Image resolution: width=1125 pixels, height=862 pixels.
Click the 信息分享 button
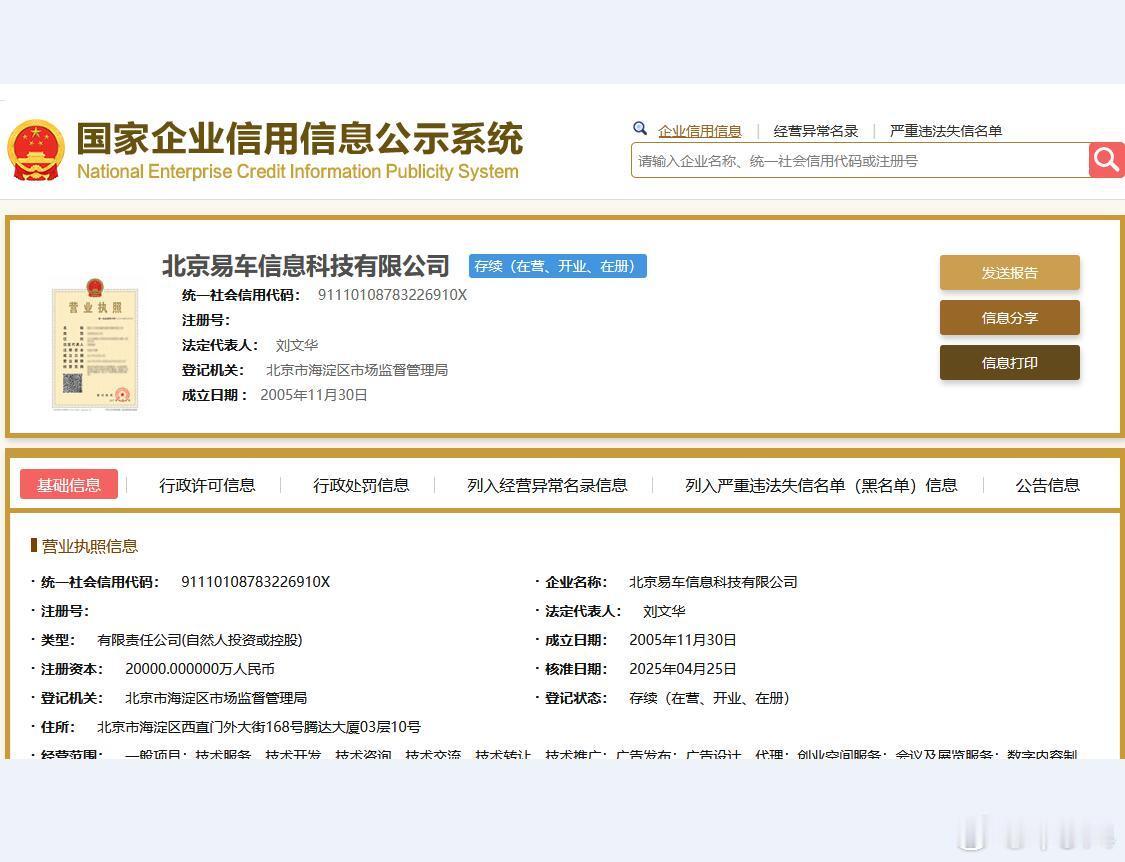coord(1009,318)
